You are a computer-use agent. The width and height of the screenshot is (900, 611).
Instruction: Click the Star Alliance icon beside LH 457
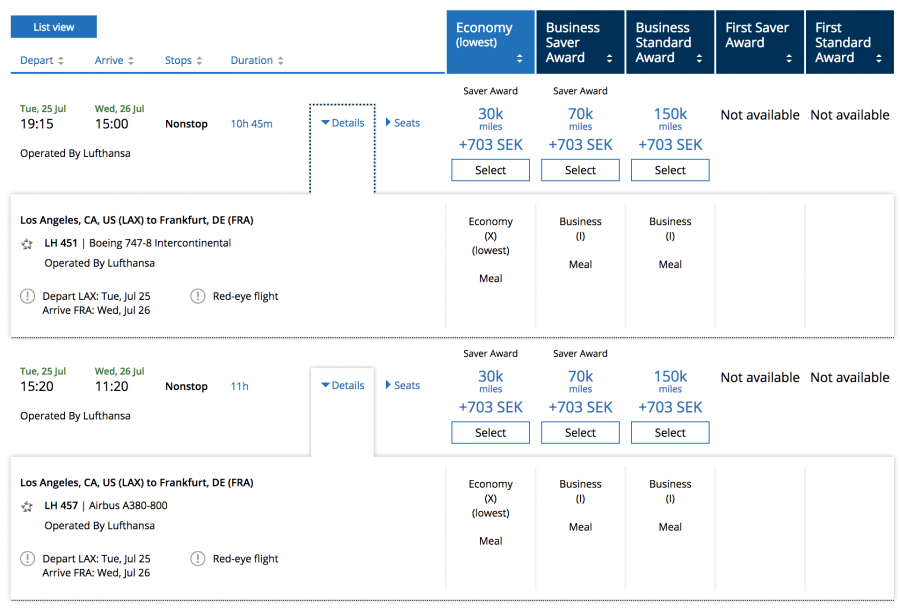(27, 507)
